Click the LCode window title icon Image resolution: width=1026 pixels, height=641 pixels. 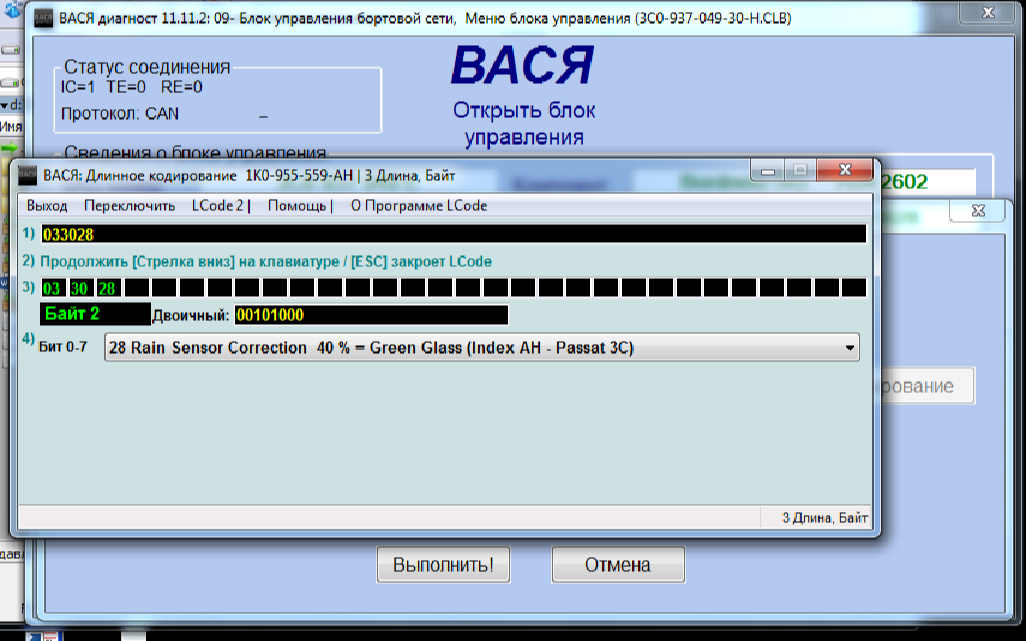click(x=27, y=175)
